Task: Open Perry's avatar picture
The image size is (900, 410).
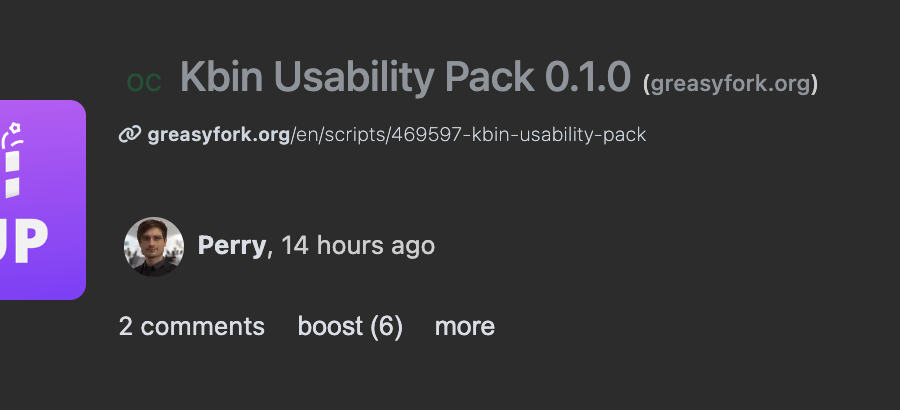Action: pos(154,246)
